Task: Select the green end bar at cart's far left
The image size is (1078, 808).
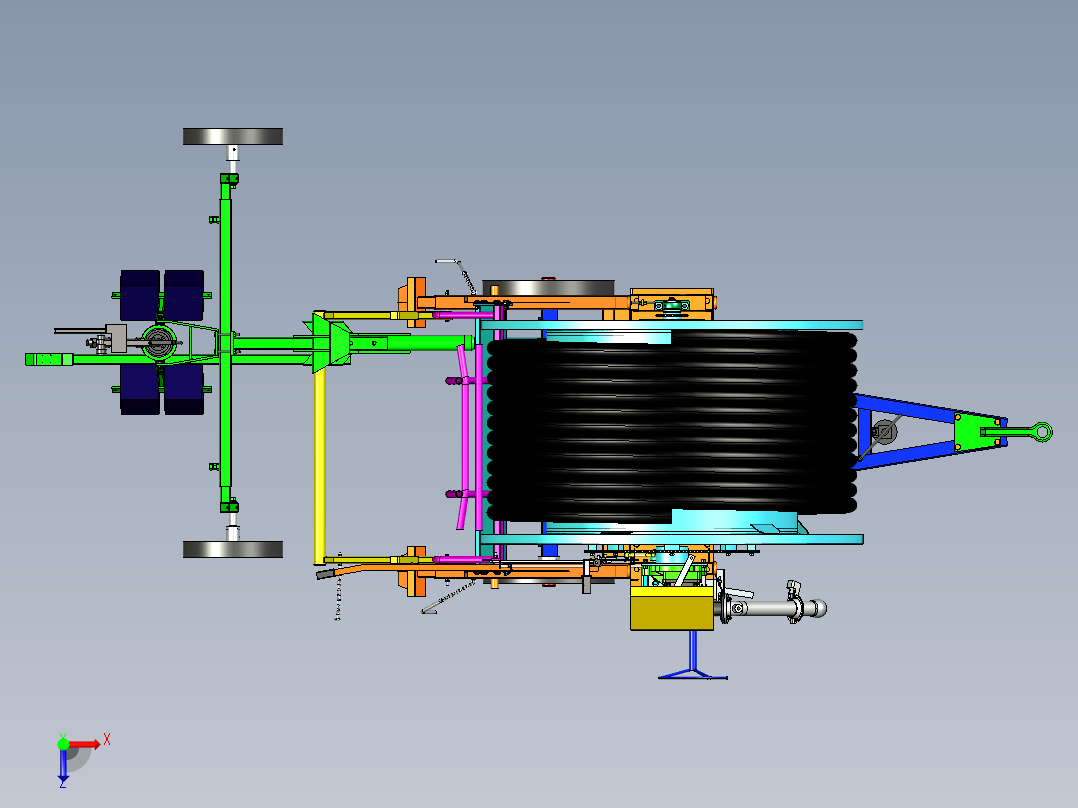Action: pyautogui.click(x=49, y=359)
